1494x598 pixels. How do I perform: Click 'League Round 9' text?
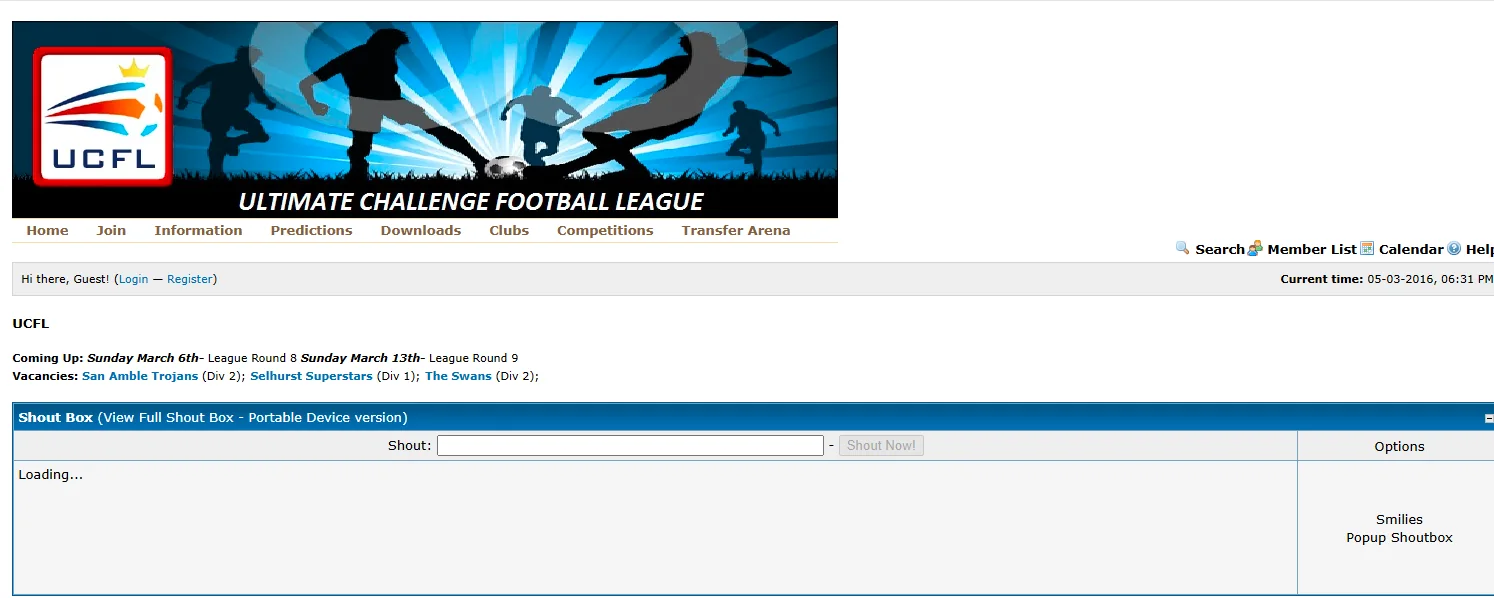474,358
